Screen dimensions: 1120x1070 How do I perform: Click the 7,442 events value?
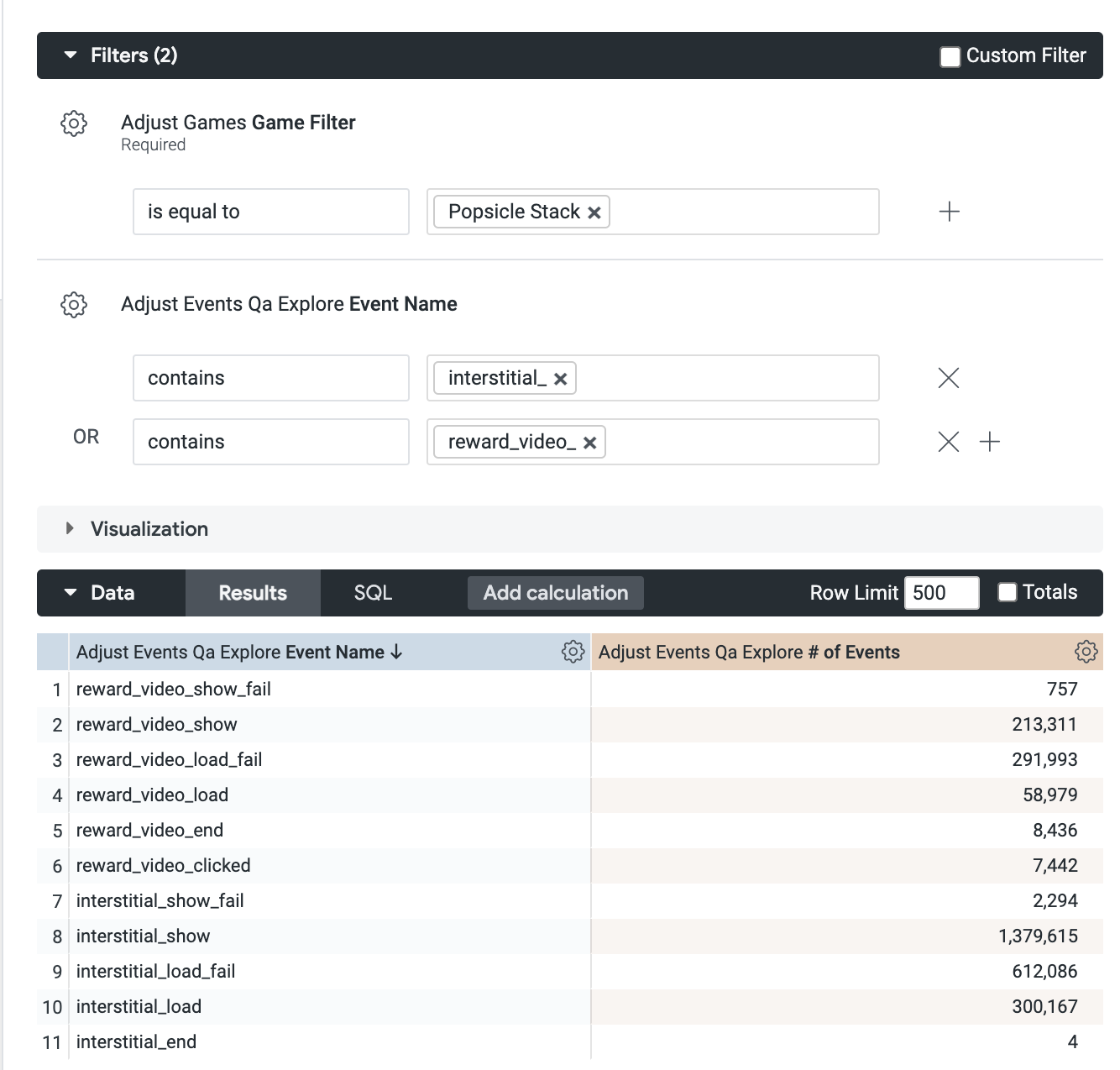click(x=1055, y=866)
